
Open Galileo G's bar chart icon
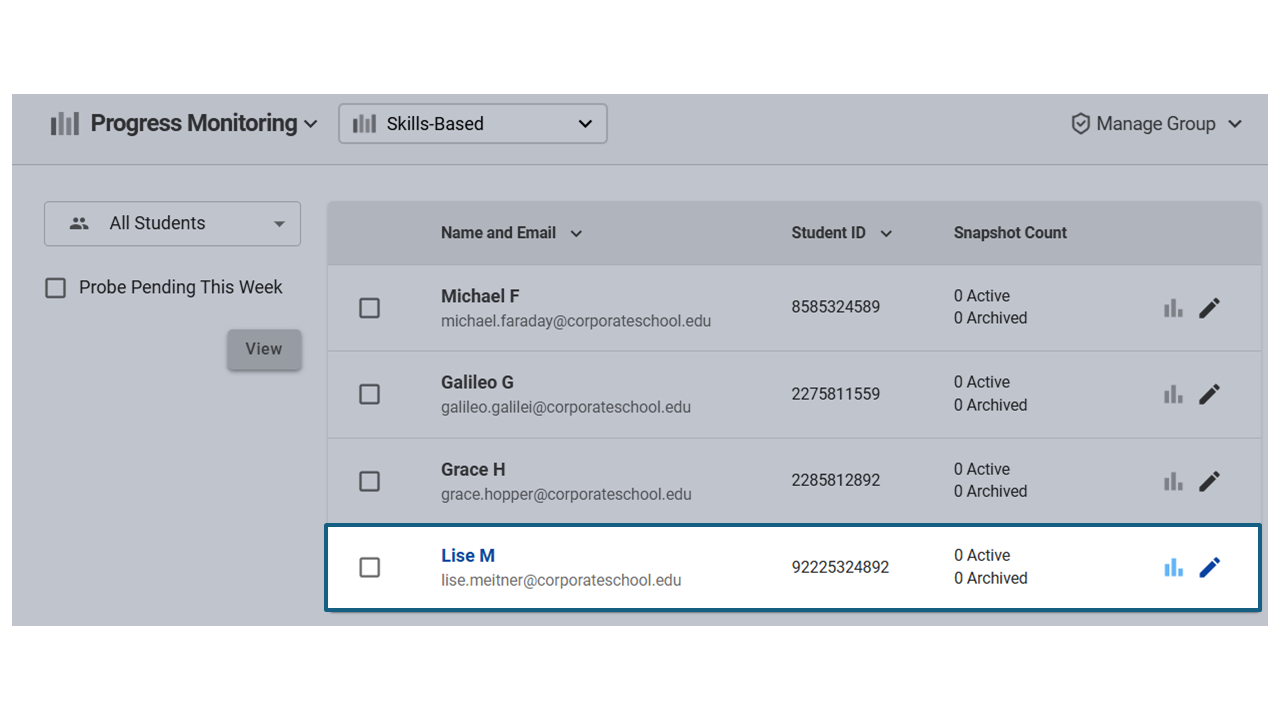click(1173, 394)
